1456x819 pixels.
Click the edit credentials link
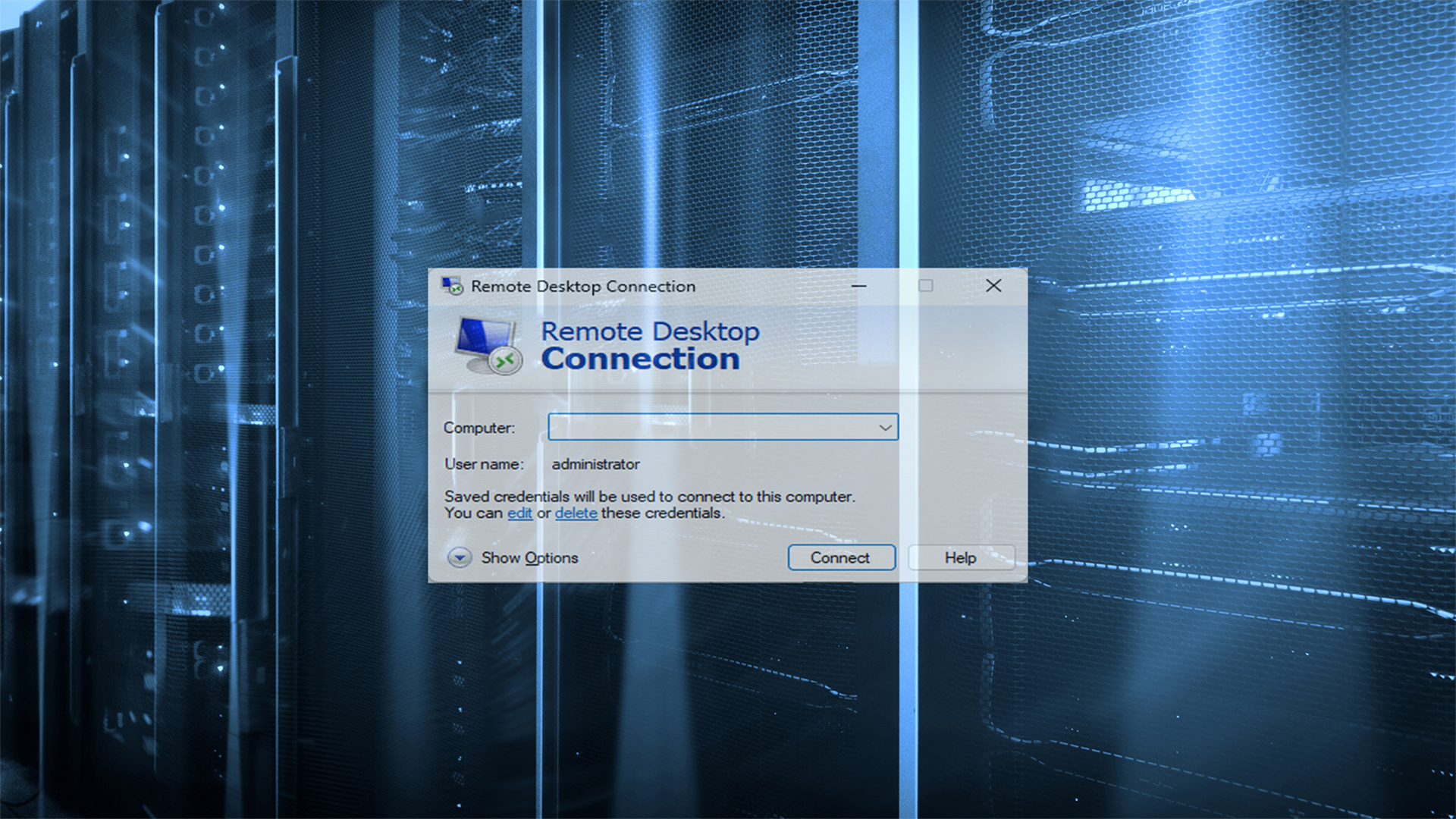coord(519,513)
